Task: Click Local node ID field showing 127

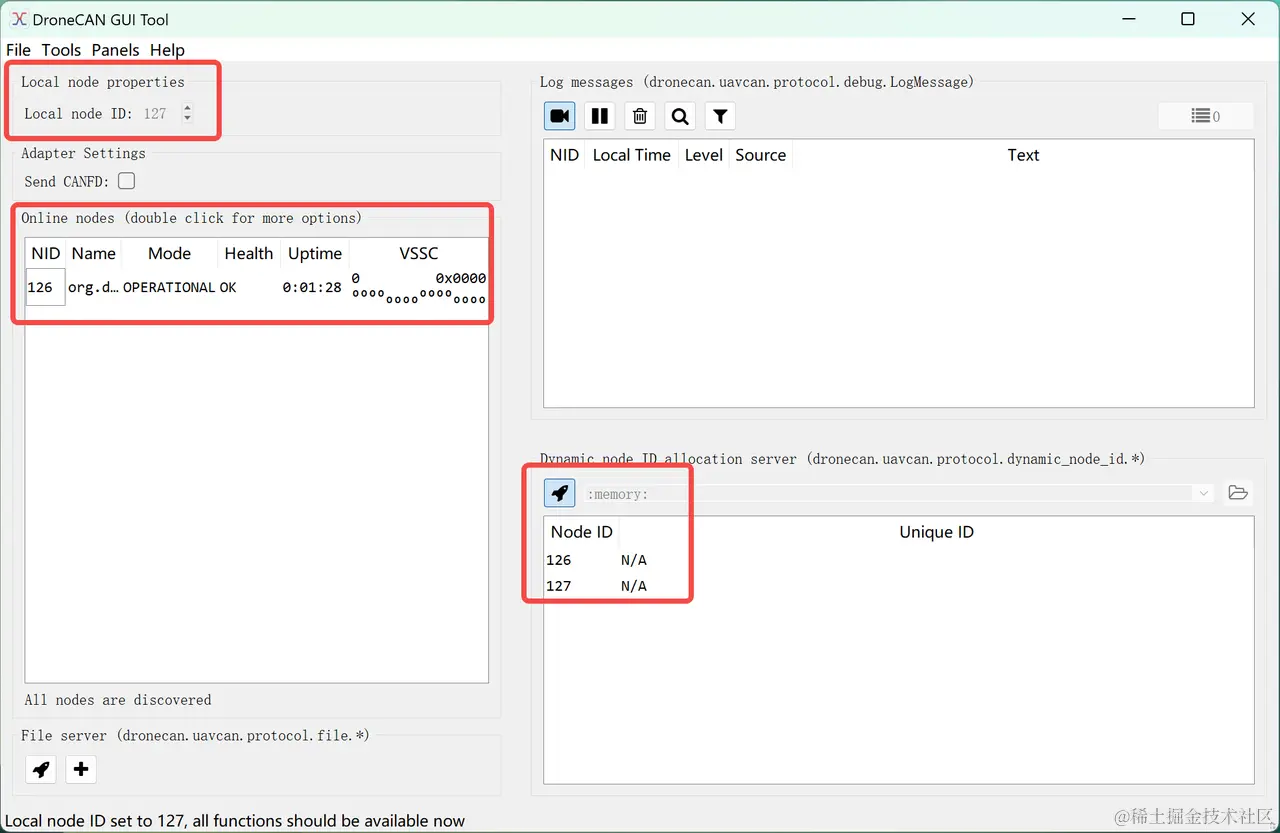Action: point(158,114)
